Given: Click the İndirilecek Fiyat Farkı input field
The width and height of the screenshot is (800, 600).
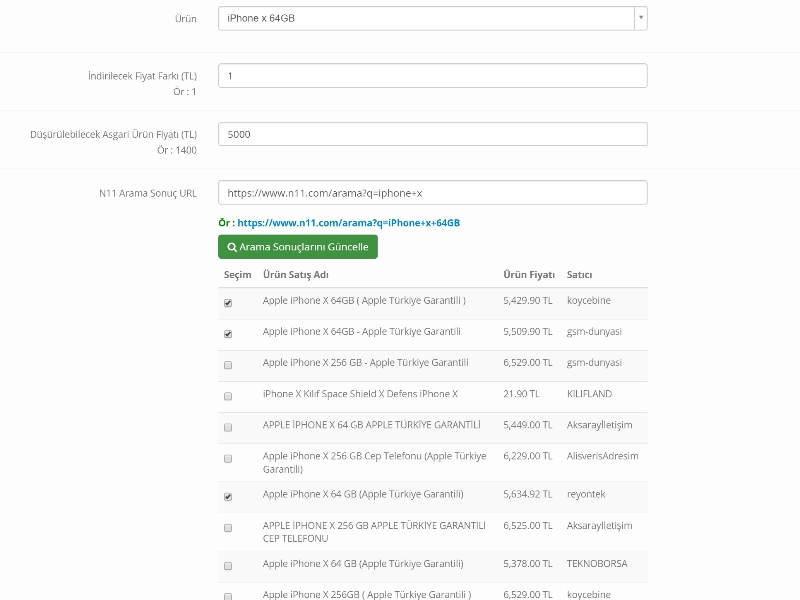Looking at the screenshot, I should click(x=432, y=76).
